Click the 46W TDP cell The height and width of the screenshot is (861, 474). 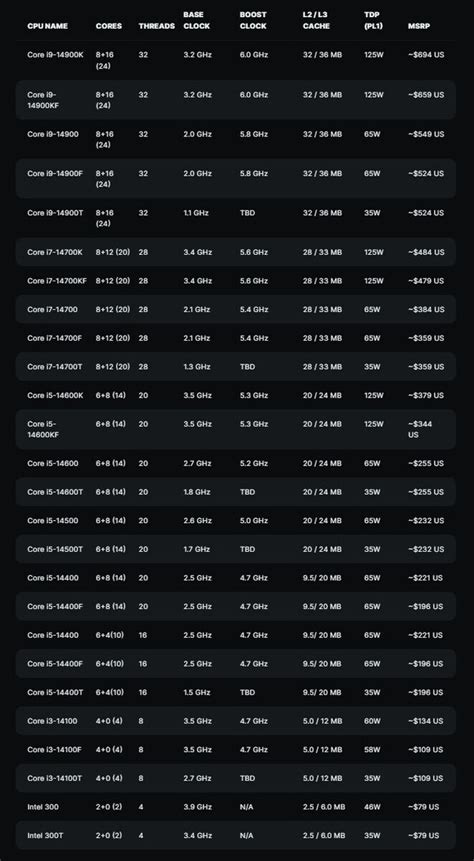(372, 807)
